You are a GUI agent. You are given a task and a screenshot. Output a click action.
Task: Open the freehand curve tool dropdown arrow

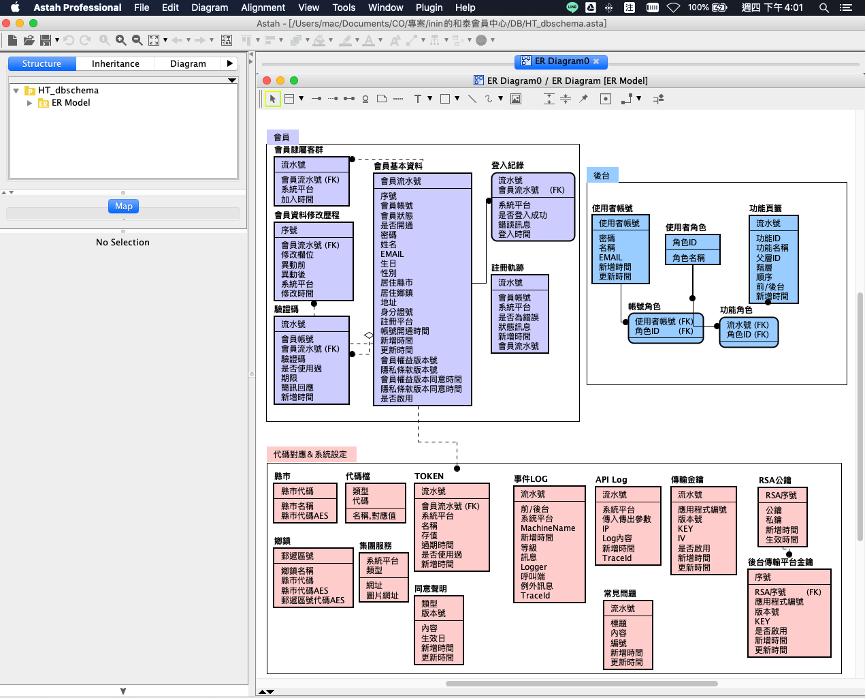point(500,99)
